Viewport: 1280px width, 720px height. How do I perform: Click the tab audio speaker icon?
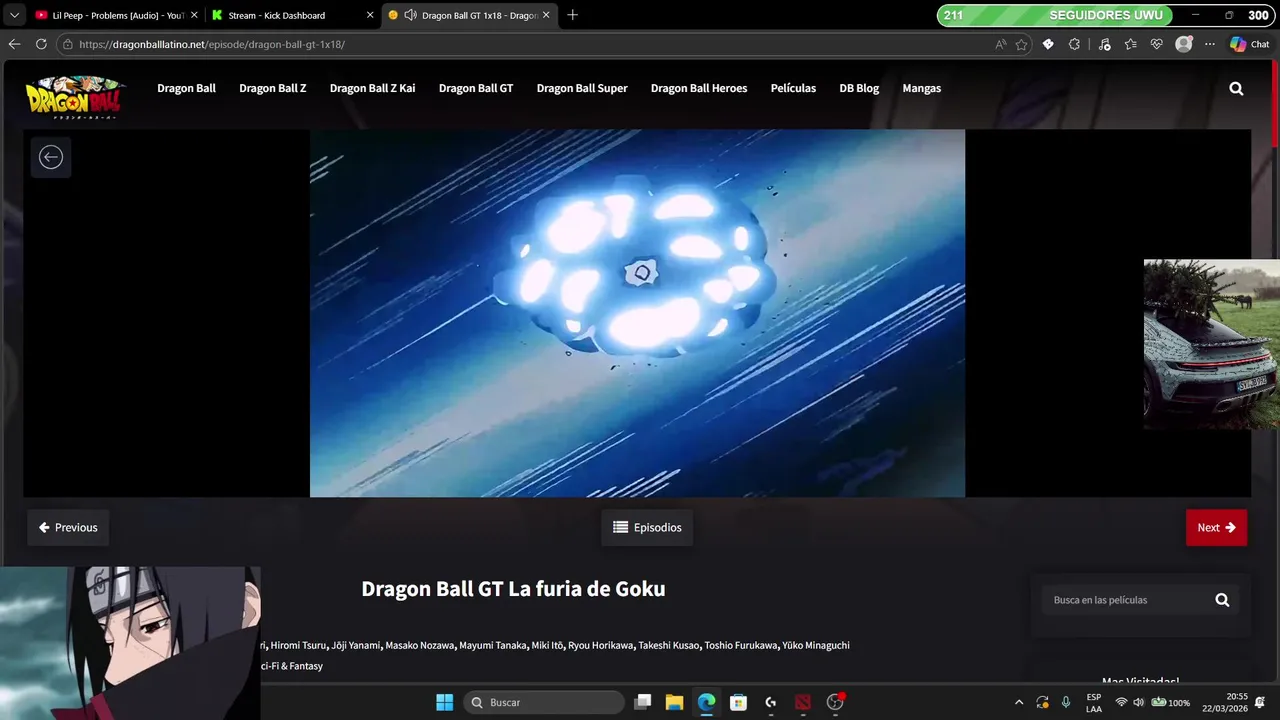pyautogui.click(x=410, y=15)
